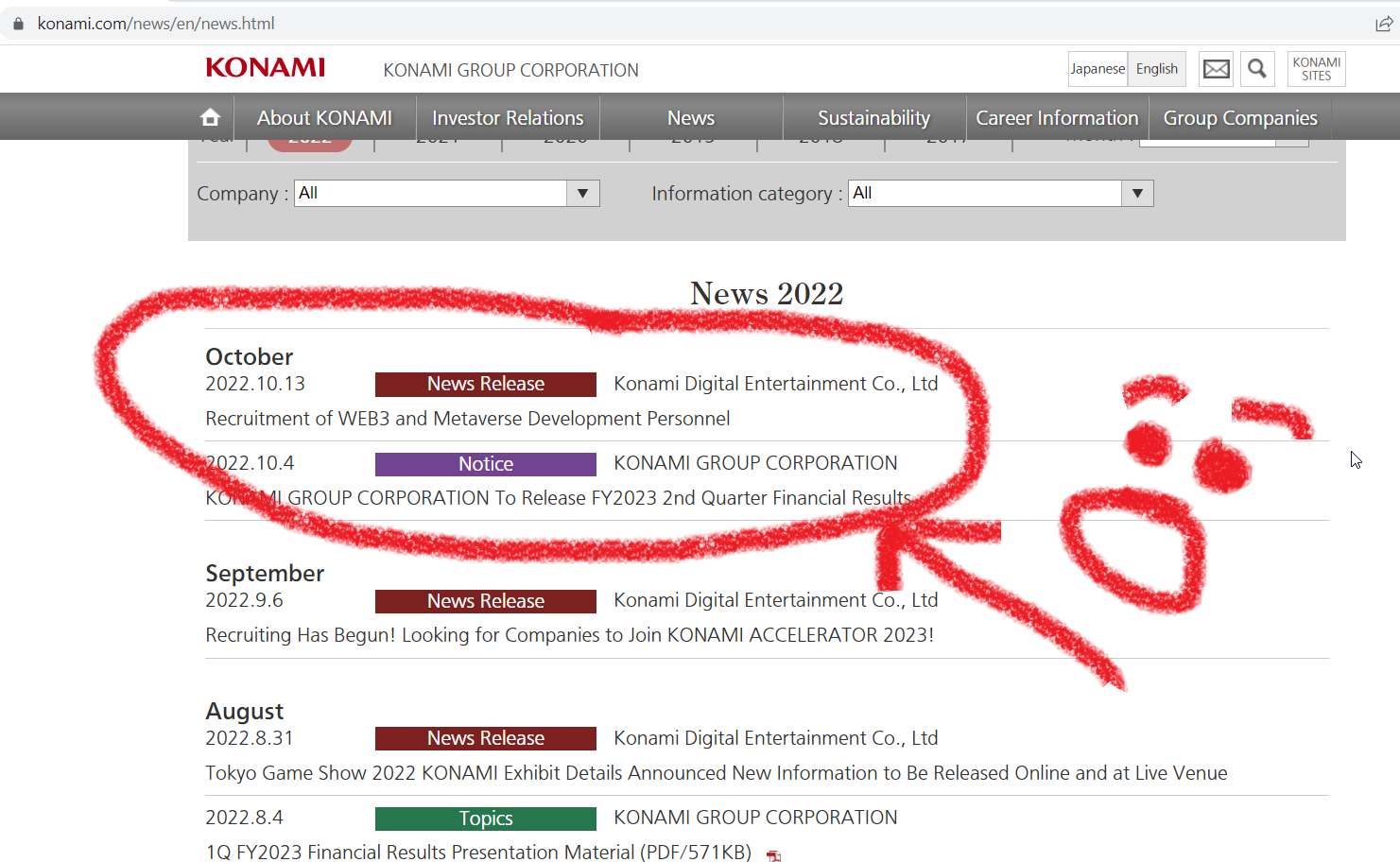
Task: Open the PDF icon beside 1Q FY2023 results
Action: pos(773,855)
